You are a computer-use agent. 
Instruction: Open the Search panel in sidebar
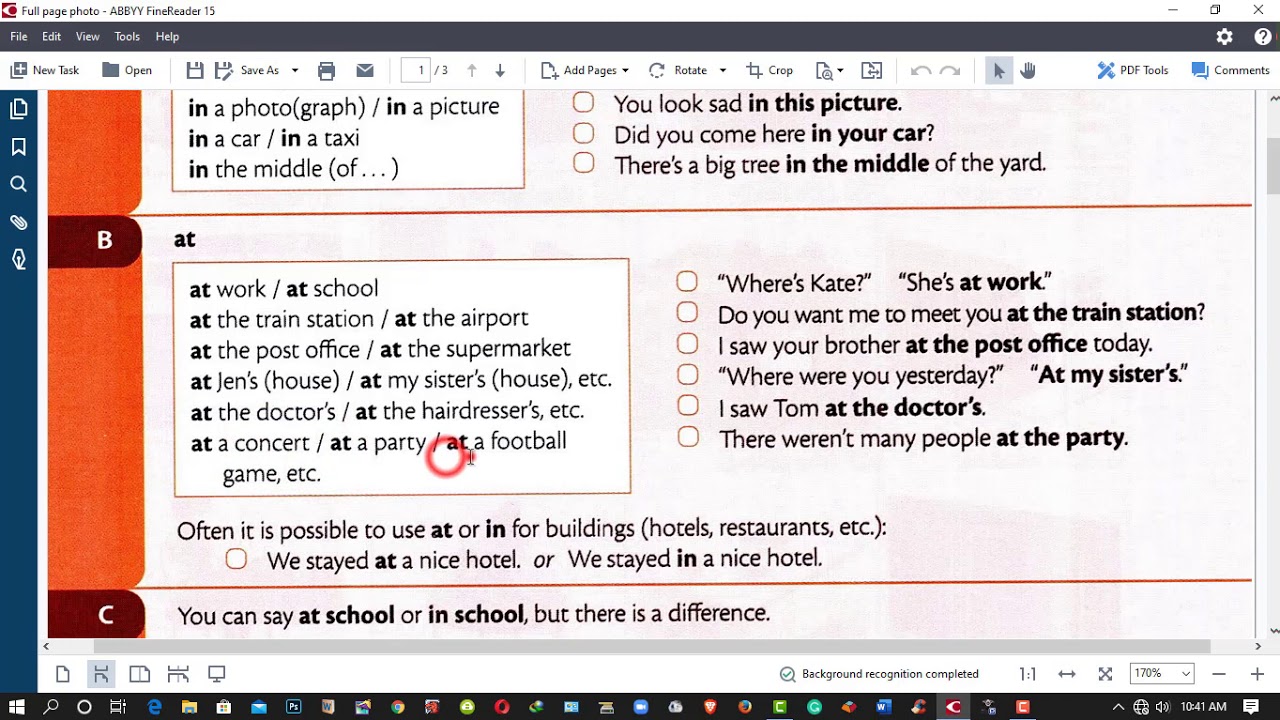pyautogui.click(x=18, y=184)
